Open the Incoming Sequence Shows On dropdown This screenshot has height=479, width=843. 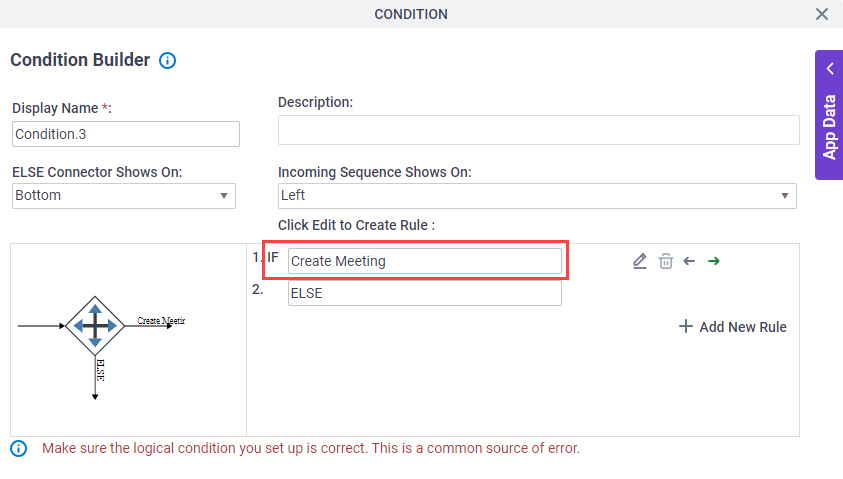click(537, 196)
